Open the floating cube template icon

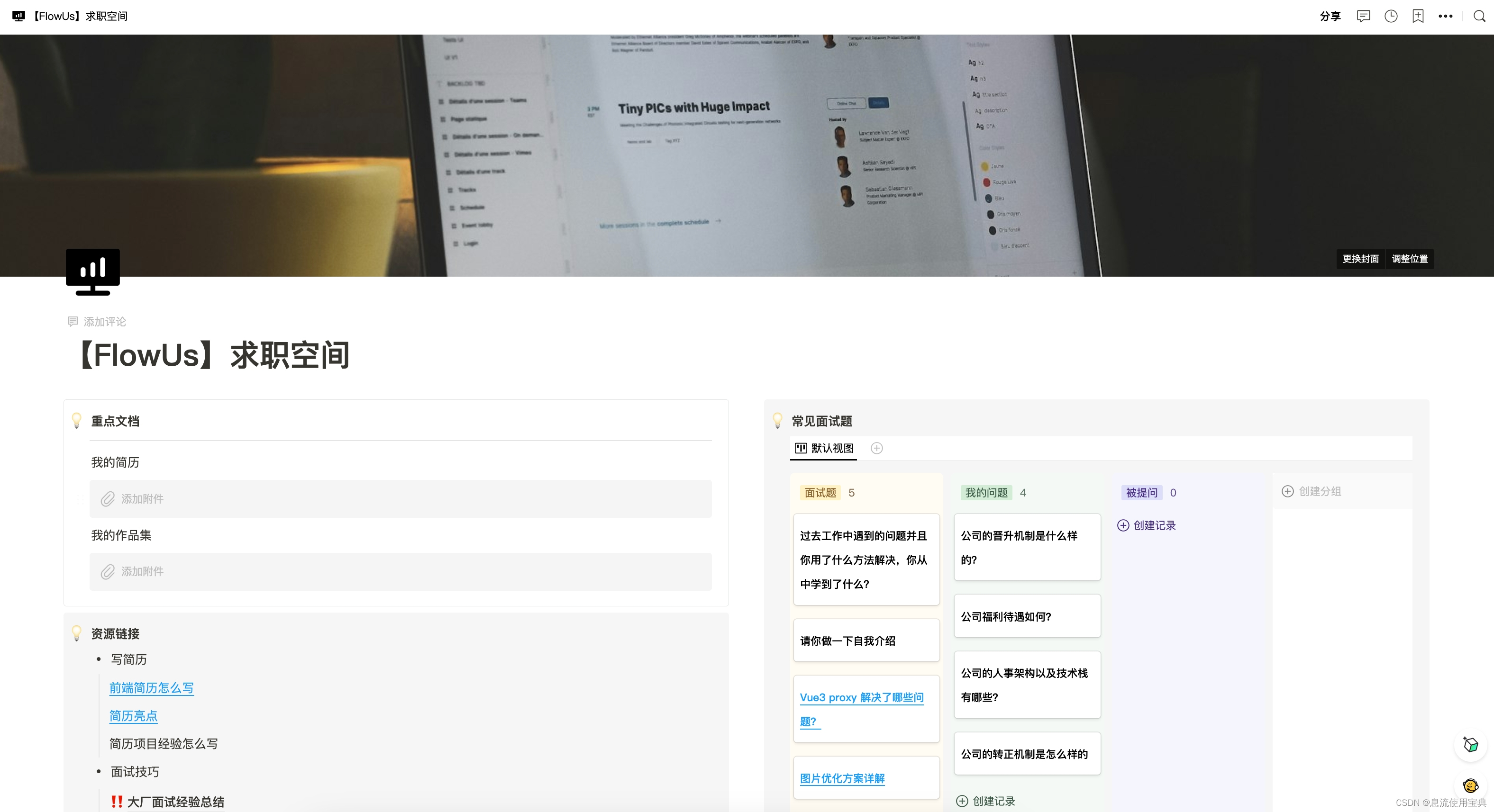click(x=1470, y=744)
